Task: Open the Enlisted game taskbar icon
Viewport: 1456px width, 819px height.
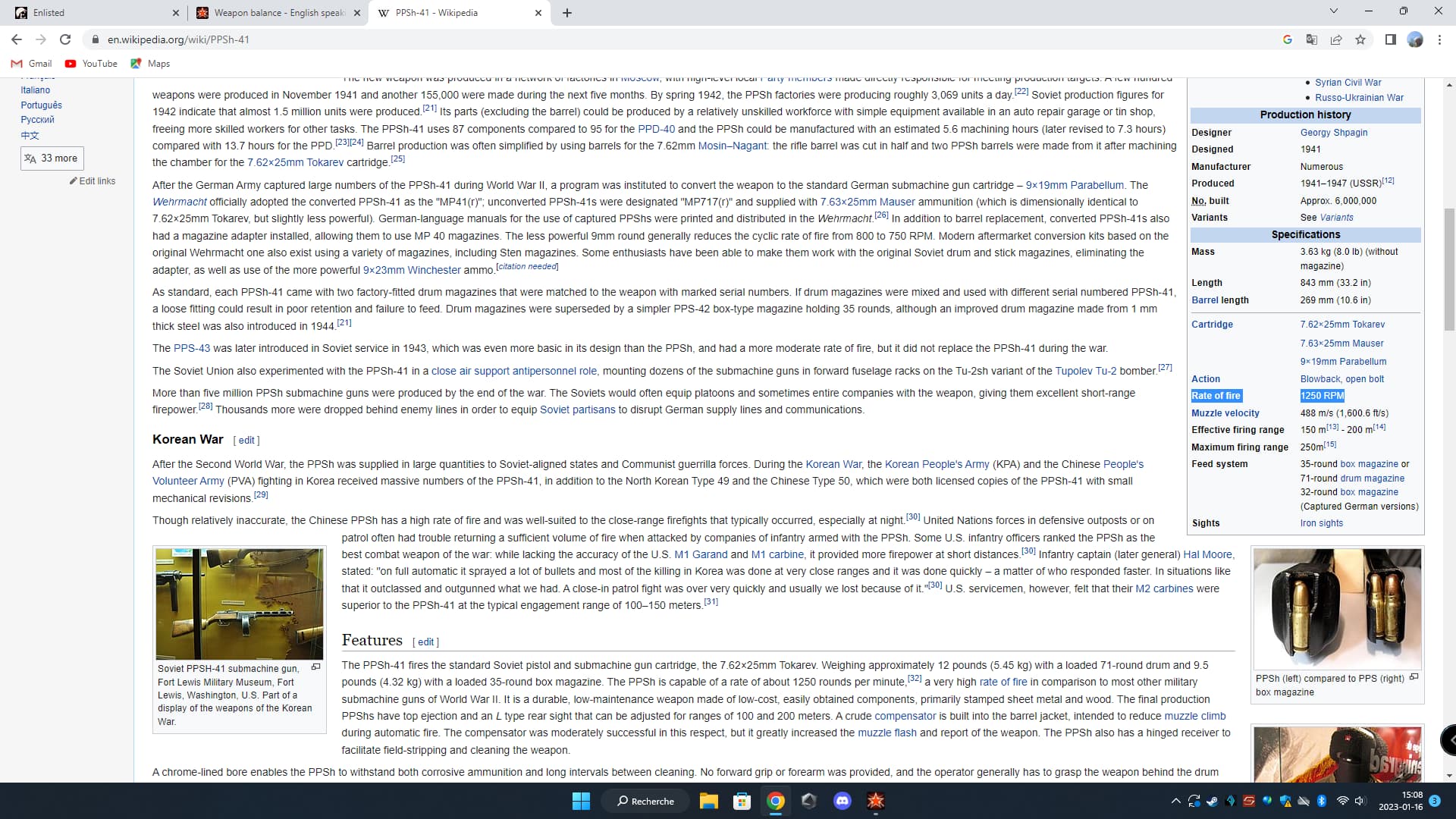Action: [875, 801]
